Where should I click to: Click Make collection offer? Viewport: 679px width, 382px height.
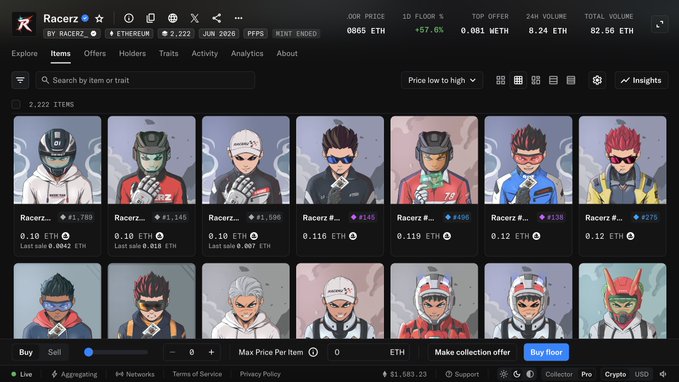(472, 352)
